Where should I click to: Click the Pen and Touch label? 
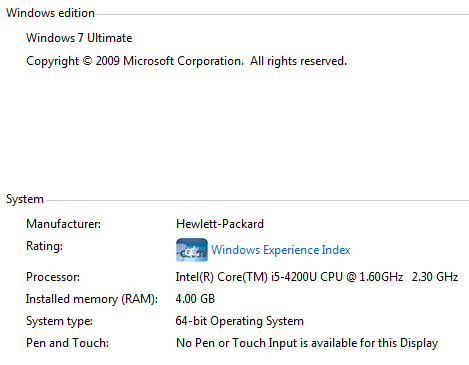pyautogui.click(x=67, y=343)
